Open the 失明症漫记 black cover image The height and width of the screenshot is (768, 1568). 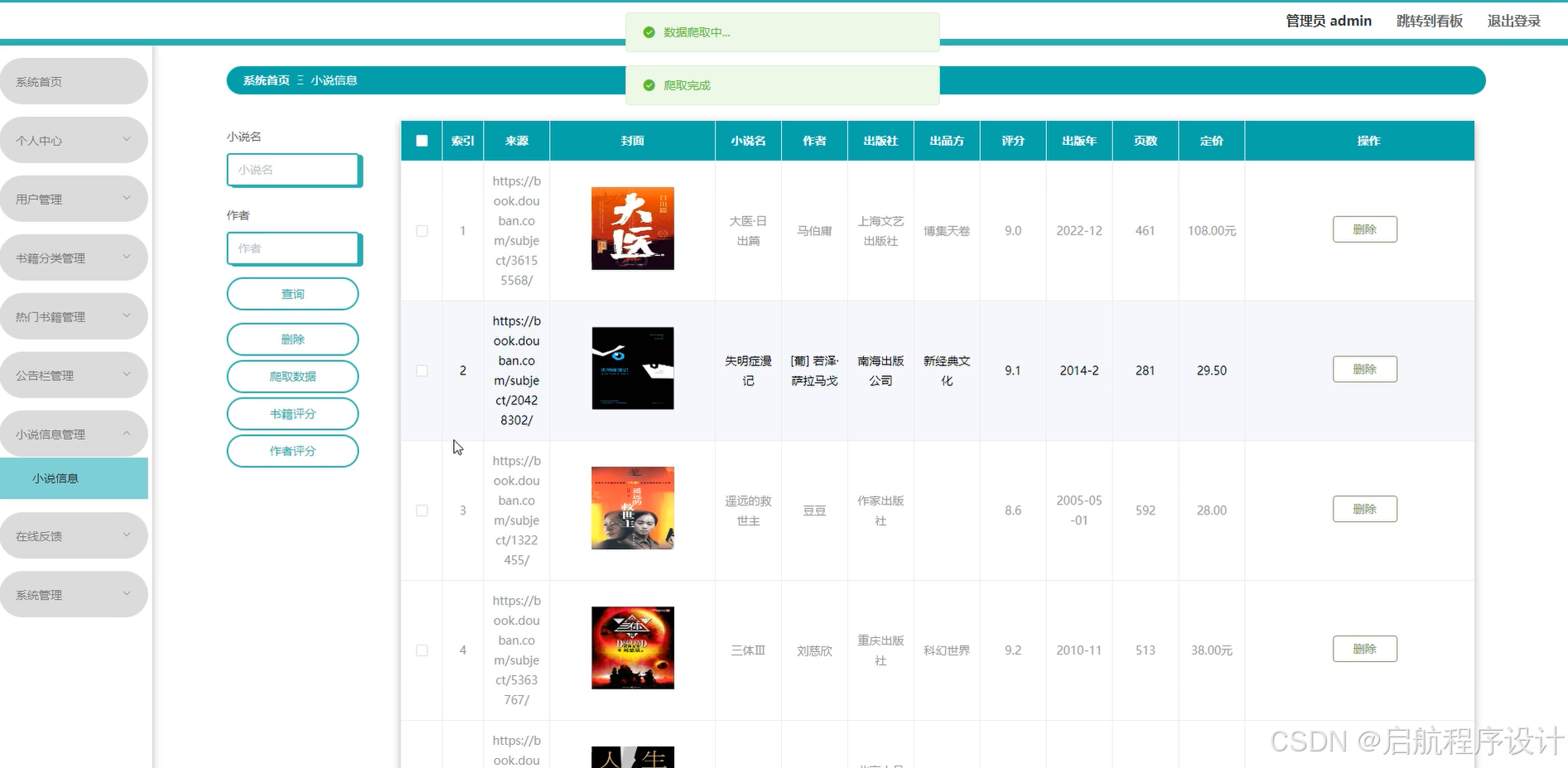coord(633,369)
